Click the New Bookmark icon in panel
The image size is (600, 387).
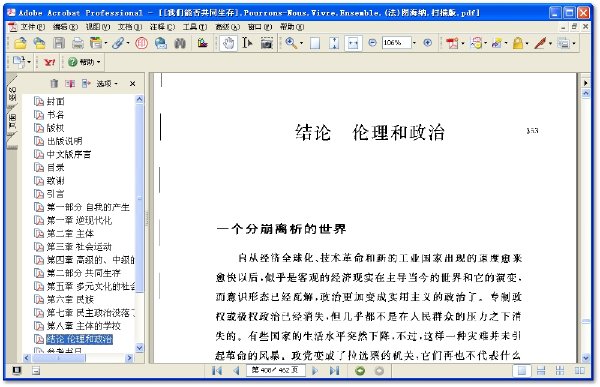70,83
